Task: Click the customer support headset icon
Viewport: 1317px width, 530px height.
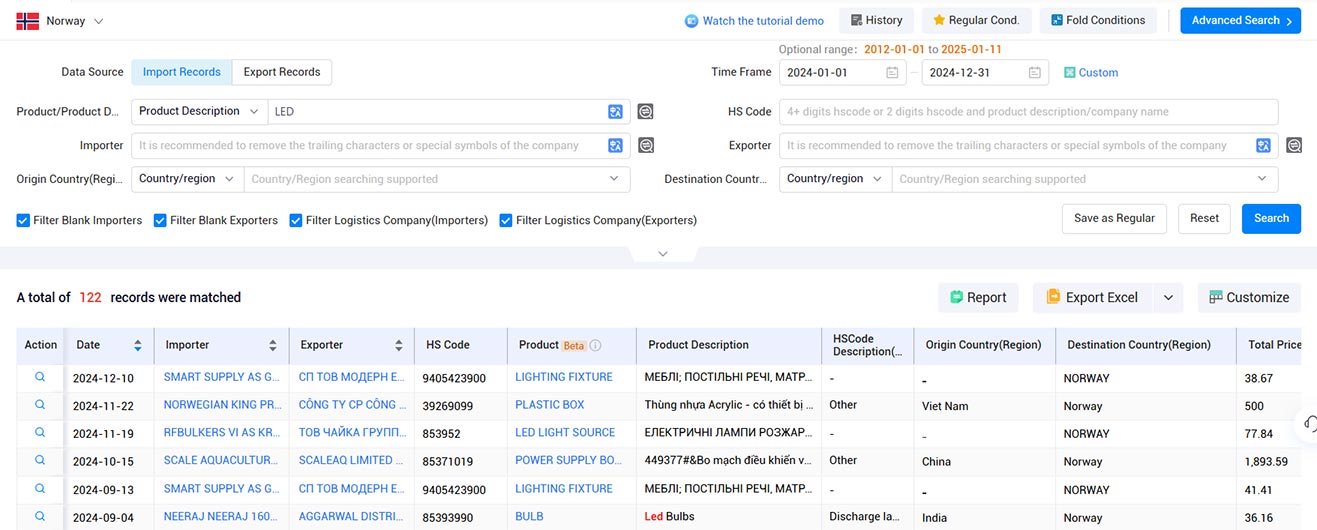Action: tap(1308, 423)
